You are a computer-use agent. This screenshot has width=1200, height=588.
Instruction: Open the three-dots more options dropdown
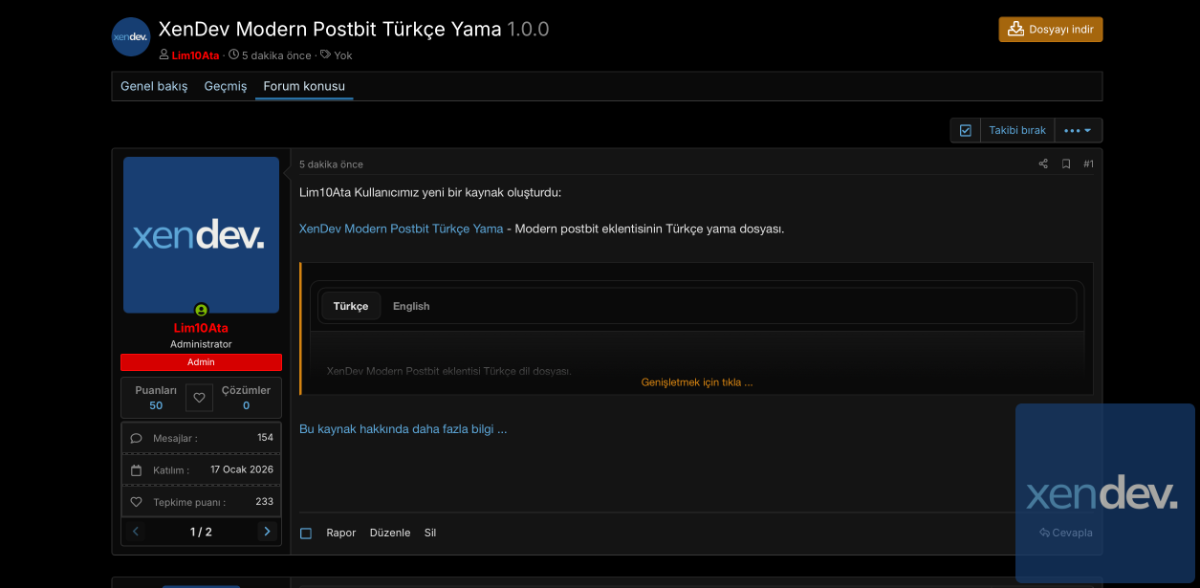click(x=1077, y=130)
